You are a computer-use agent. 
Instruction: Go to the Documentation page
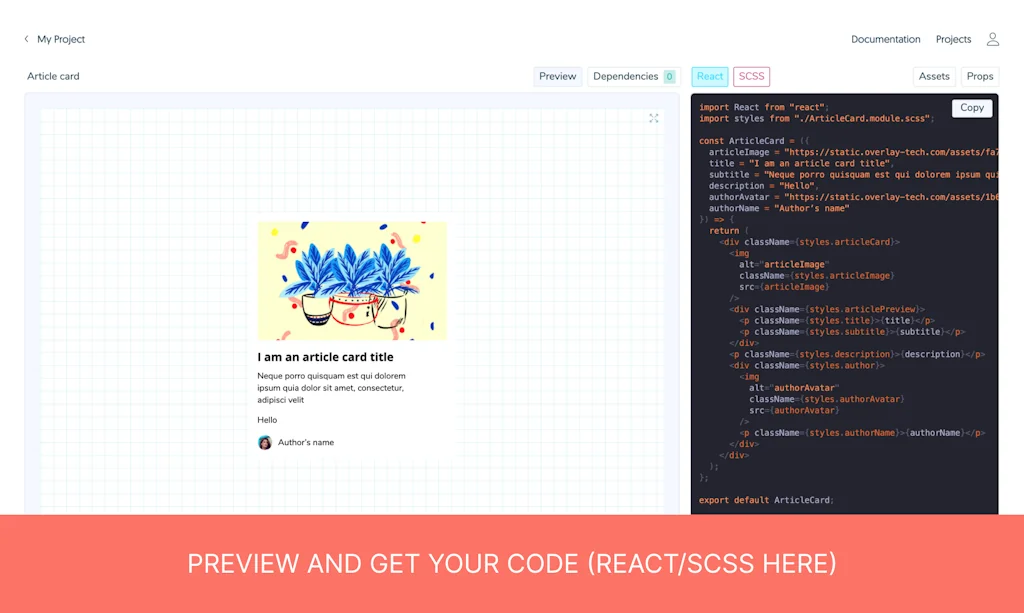coord(885,40)
